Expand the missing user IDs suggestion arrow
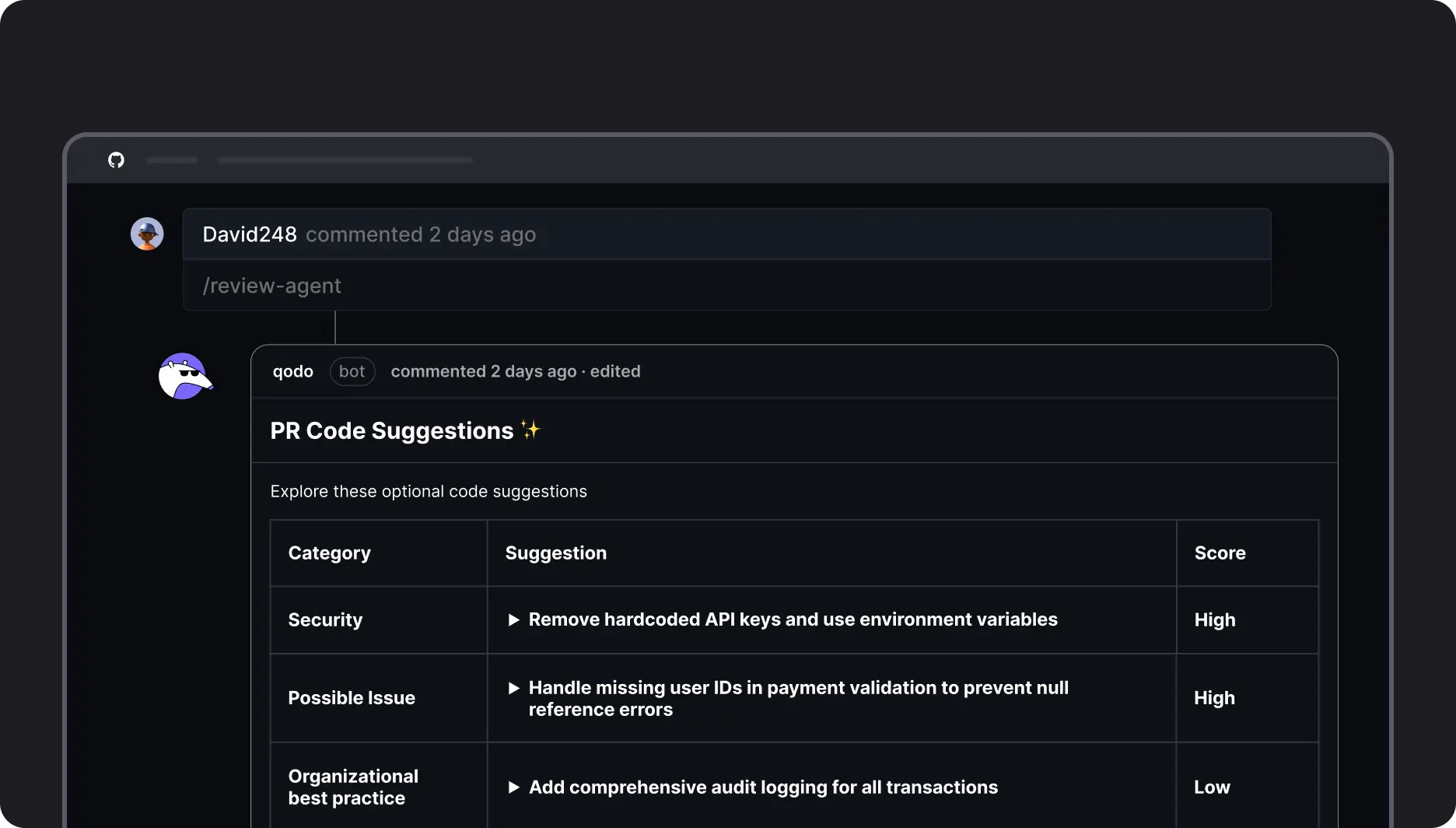This screenshot has width=1456, height=828. 513,688
